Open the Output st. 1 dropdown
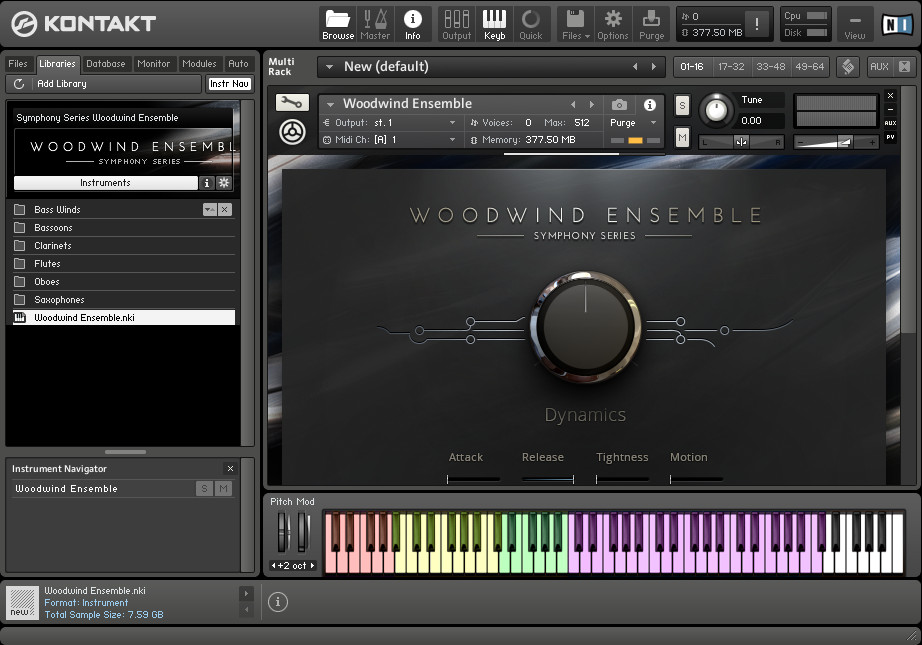This screenshot has height=645, width=922. pos(452,123)
